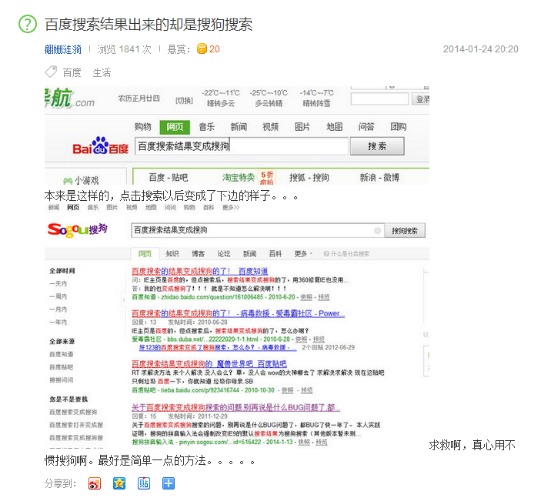Filter Sogou results by 一天内

click(x=58, y=284)
